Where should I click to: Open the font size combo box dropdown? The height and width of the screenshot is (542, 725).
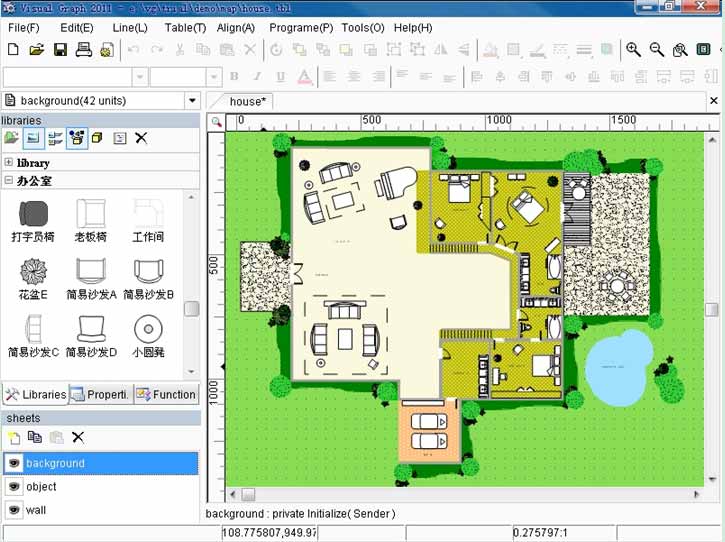tap(214, 77)
